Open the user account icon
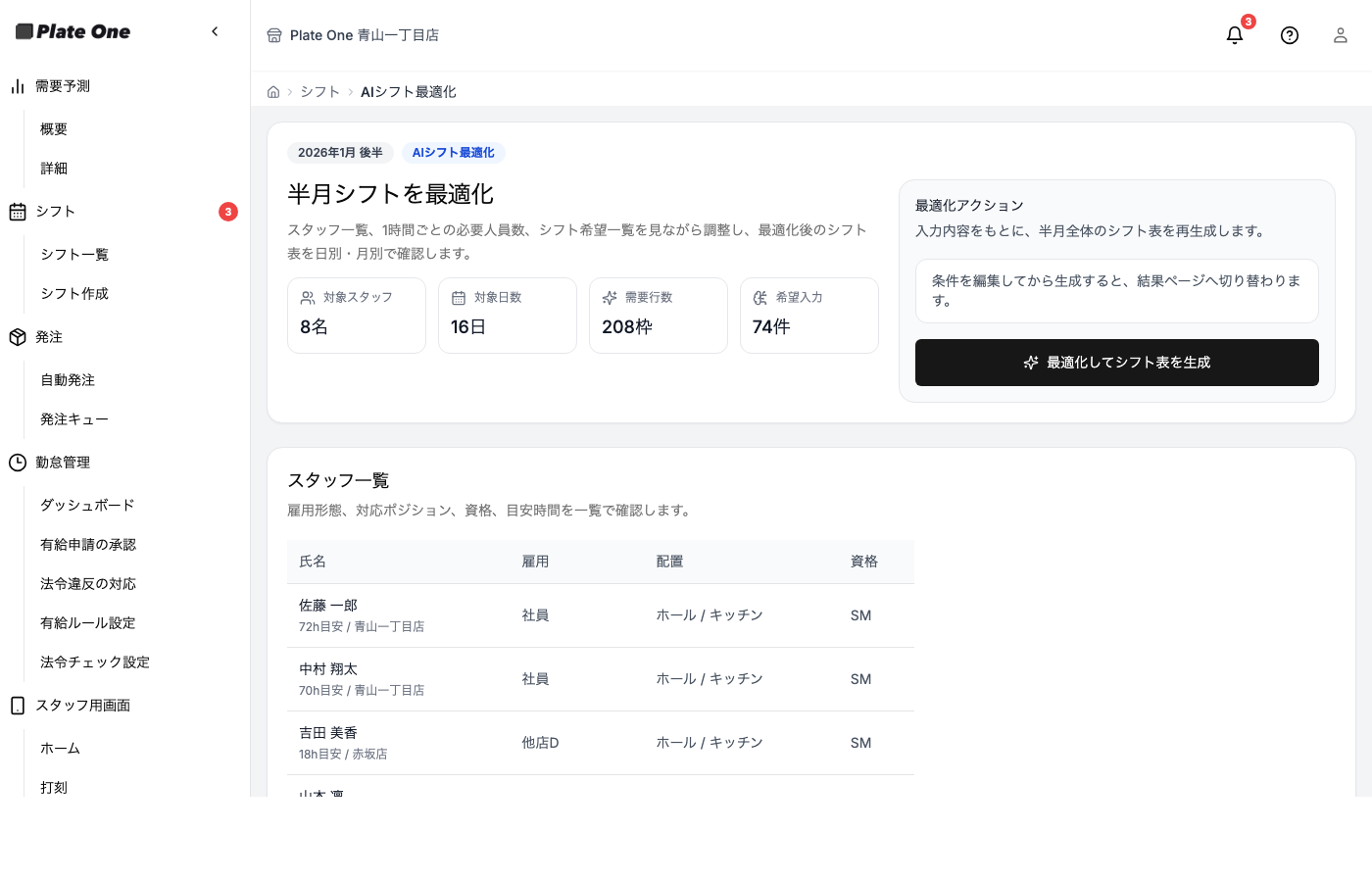The width and height of the screenshot is (1372, 882). click(1341, 35)
